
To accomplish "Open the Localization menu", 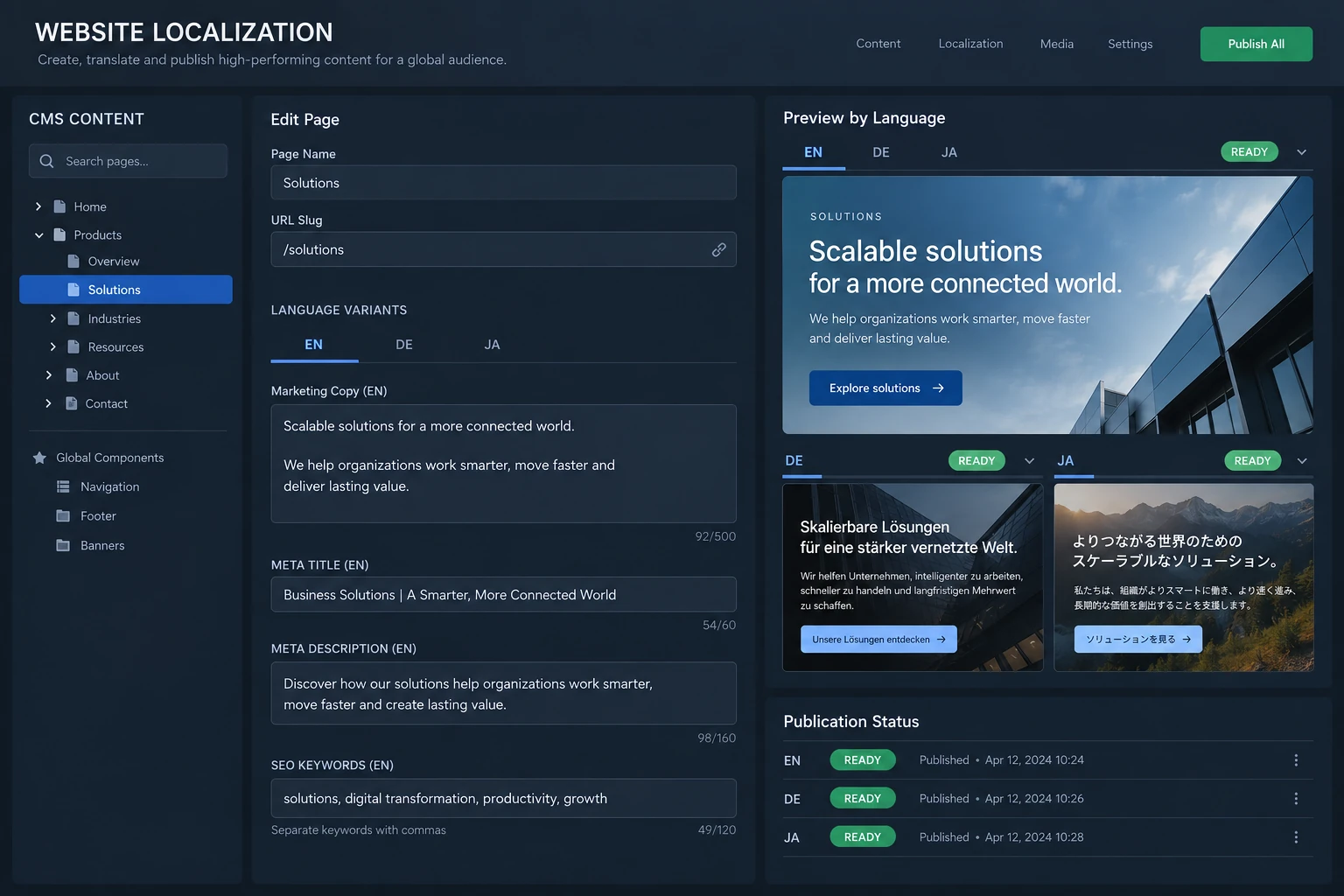I will [970, 44].
